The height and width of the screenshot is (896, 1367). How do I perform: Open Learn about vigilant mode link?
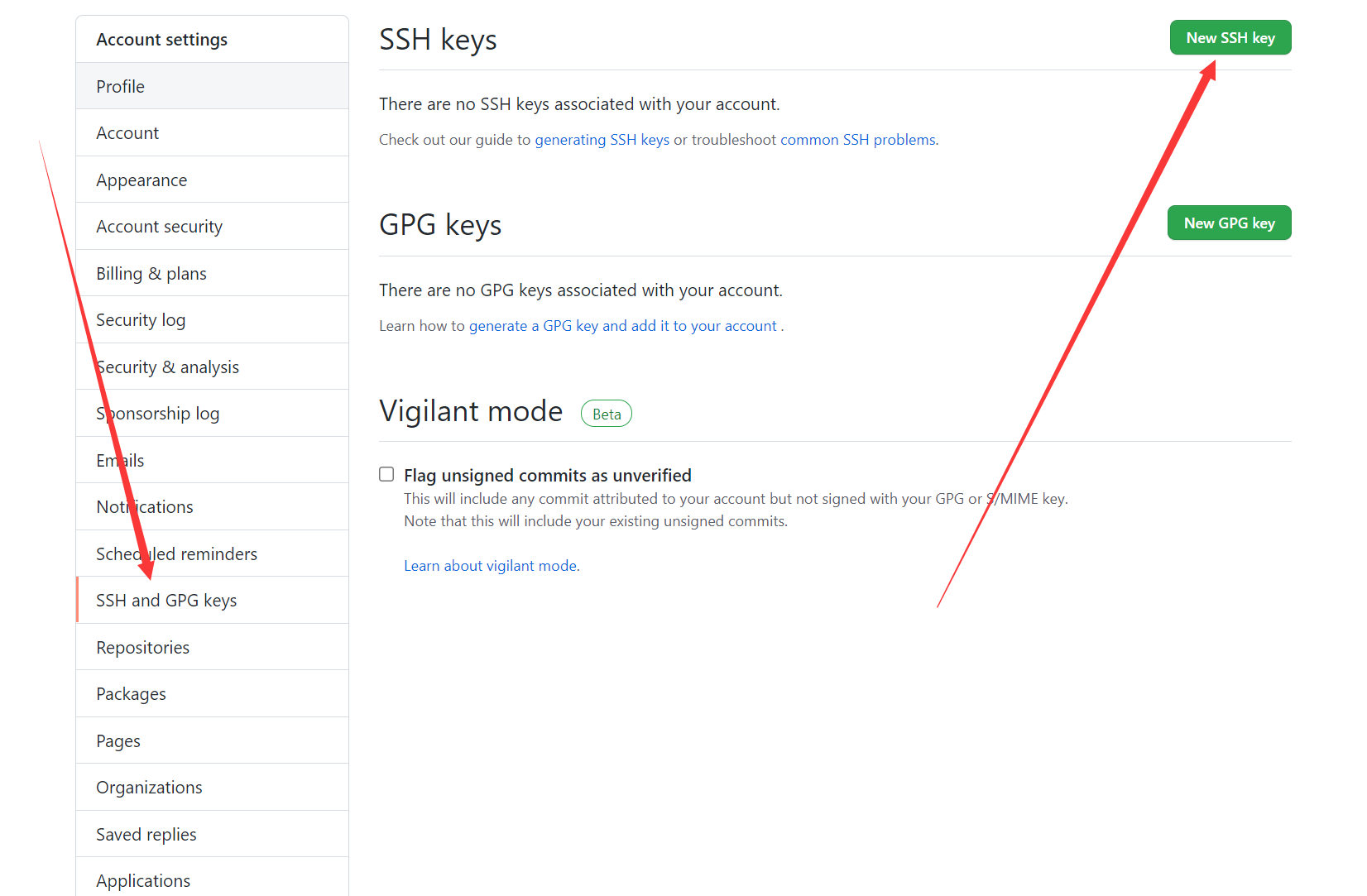click(x=490, y=566)
